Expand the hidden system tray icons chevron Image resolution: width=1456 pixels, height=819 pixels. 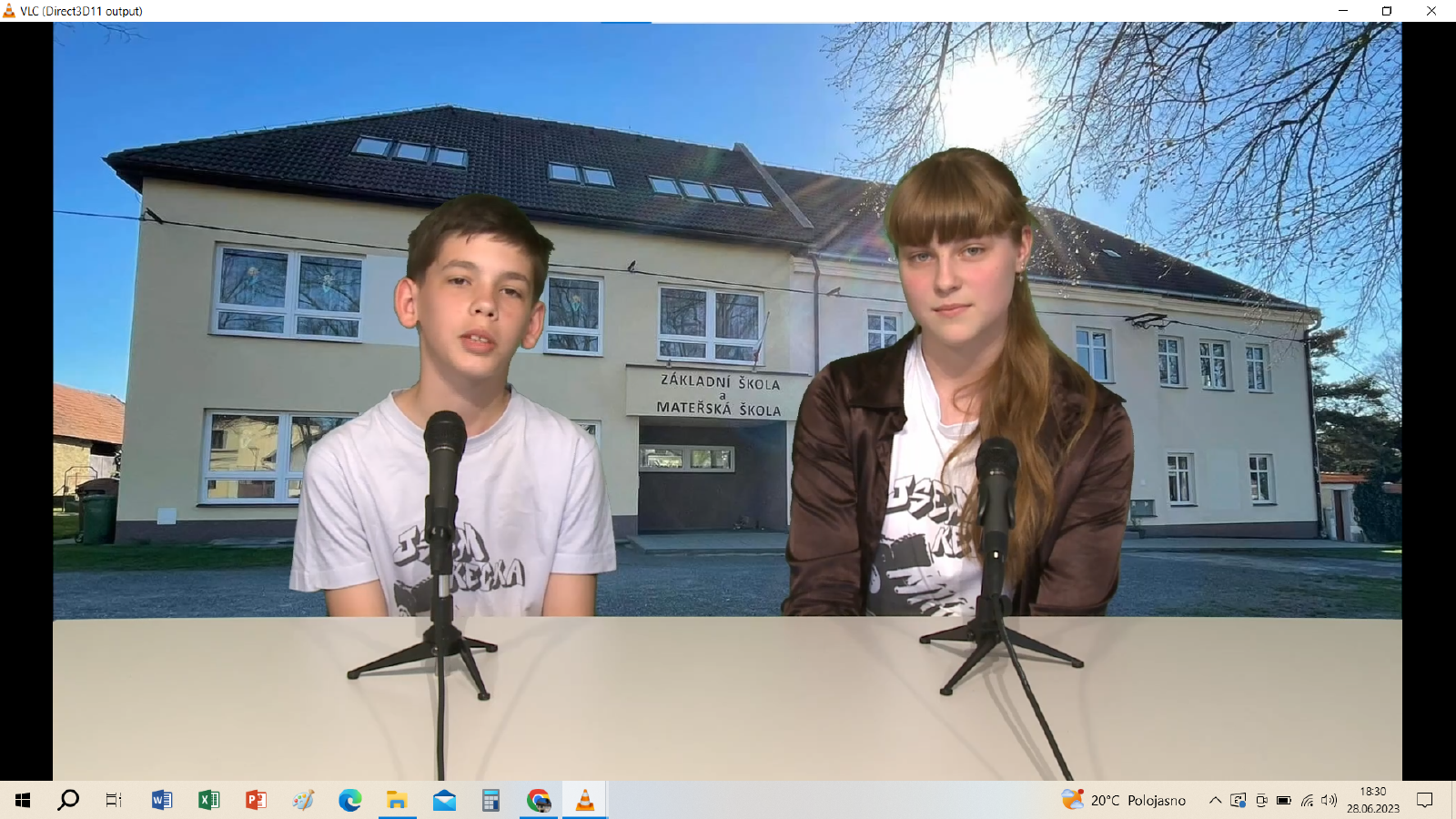pos(1215,800)
